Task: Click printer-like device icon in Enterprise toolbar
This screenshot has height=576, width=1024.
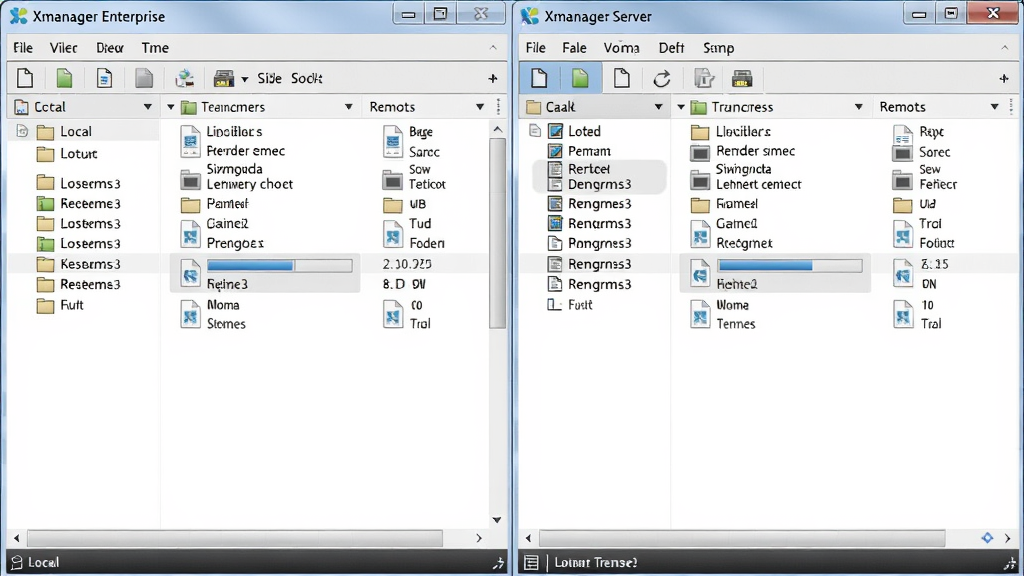Action: click(223, 79)
